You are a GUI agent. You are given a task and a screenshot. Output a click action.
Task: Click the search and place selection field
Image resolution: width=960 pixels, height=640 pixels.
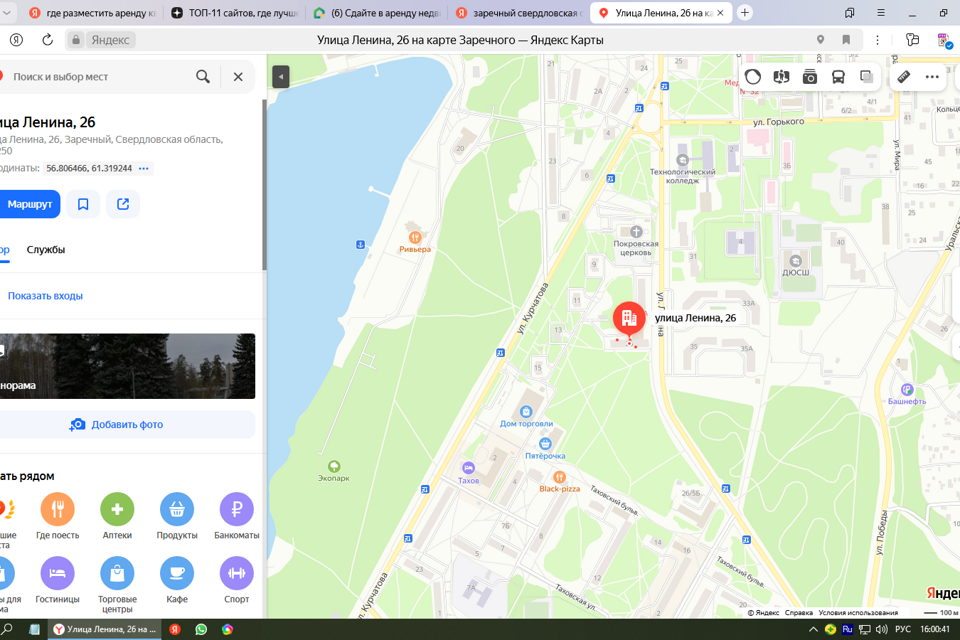pyautogui.click(x=100, y=77)
